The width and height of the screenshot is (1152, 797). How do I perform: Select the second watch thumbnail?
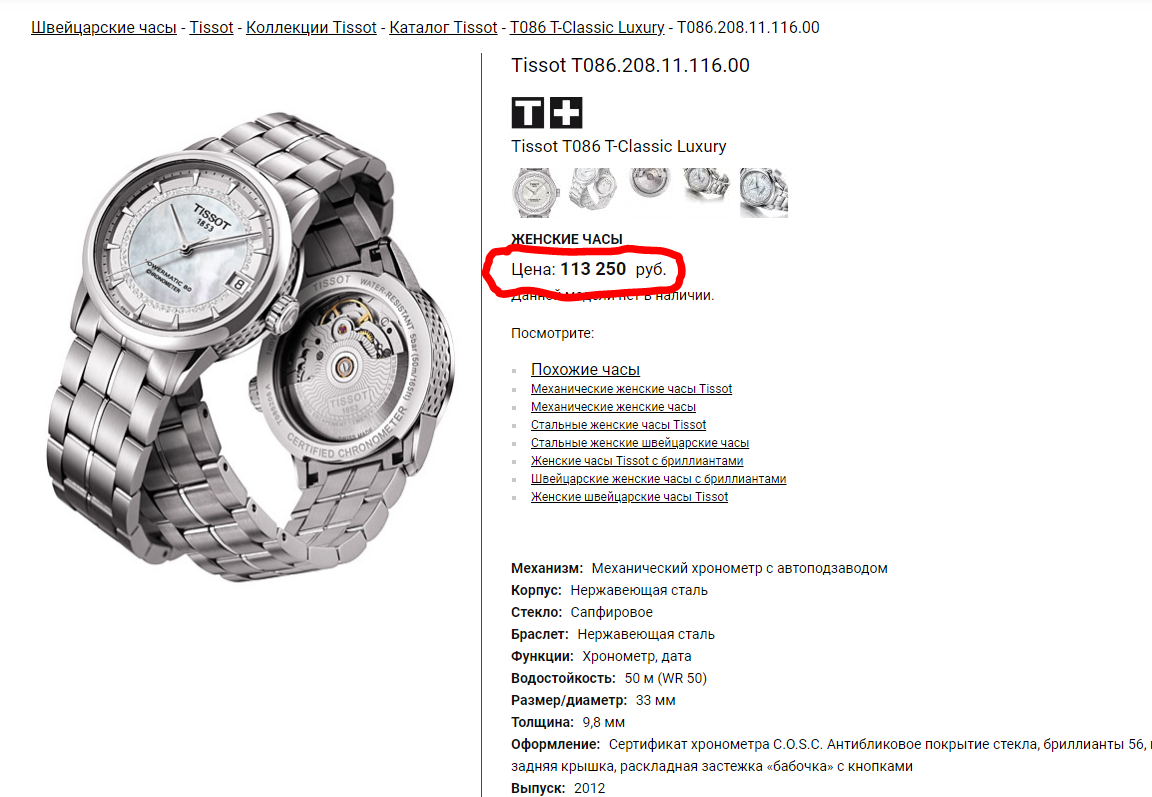click(x=592, y=190)
